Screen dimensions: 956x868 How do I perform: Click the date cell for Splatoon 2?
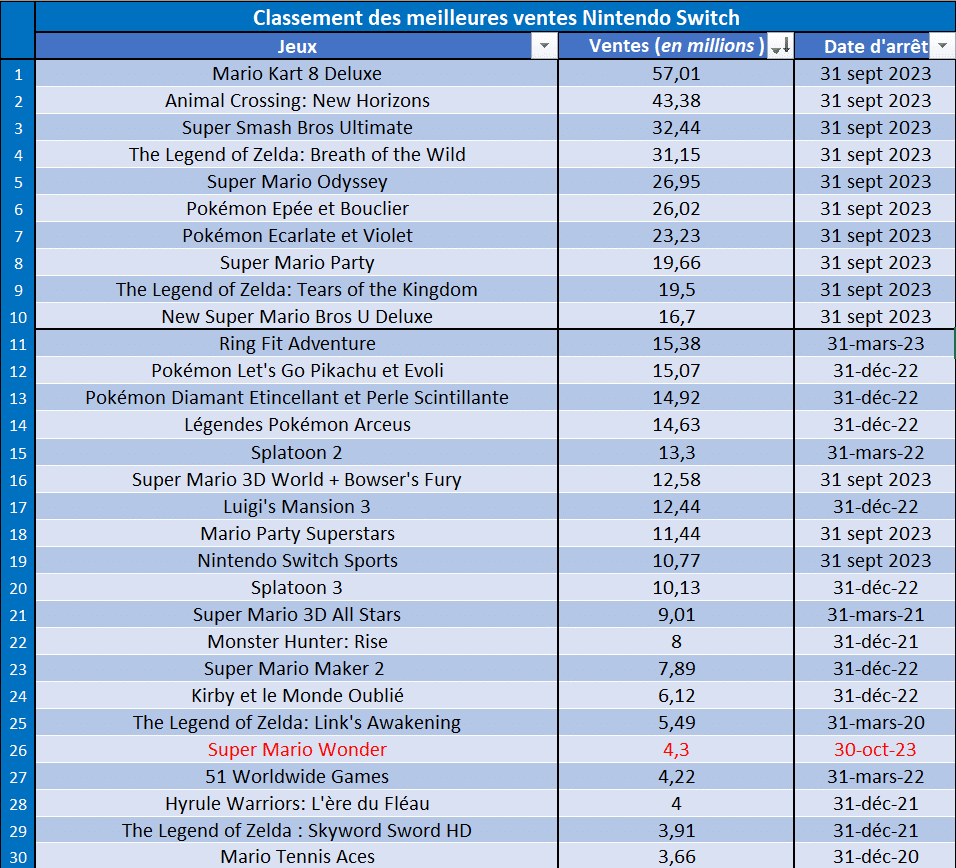[x=875, y=453]
